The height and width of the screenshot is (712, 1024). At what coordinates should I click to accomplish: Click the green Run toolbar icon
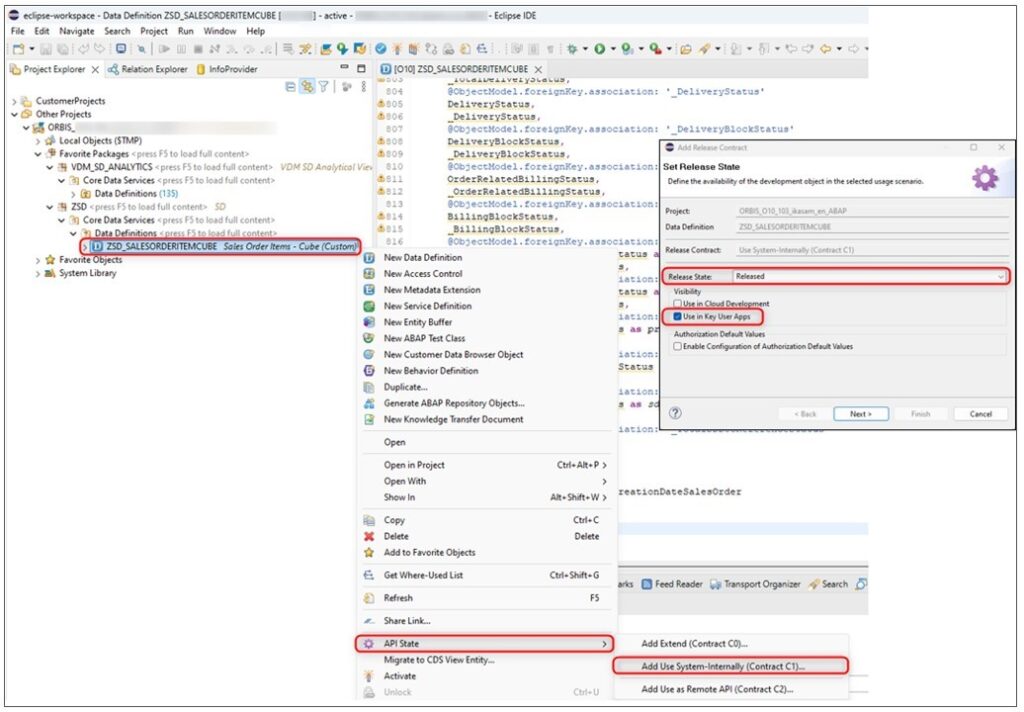pyautogui.click(x=599, y=49)
